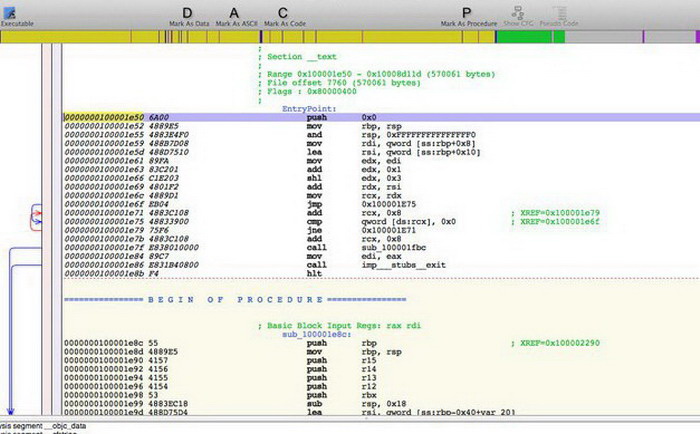Open the Show CFG view
Image resolution: width=700 pixels, height=434 pixels.
click(x=517, y=13)
